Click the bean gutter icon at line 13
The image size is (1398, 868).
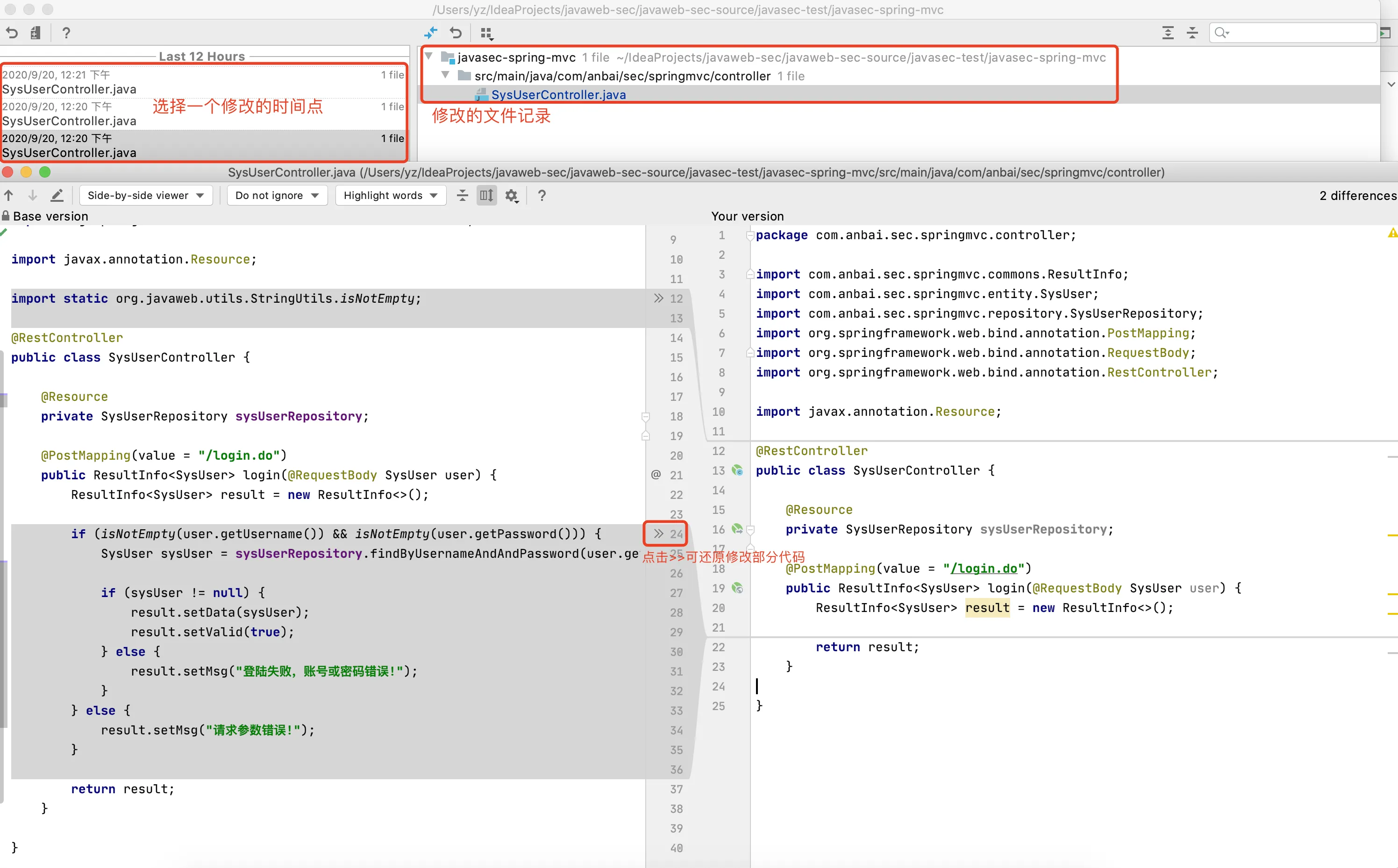tap(738, 471)
